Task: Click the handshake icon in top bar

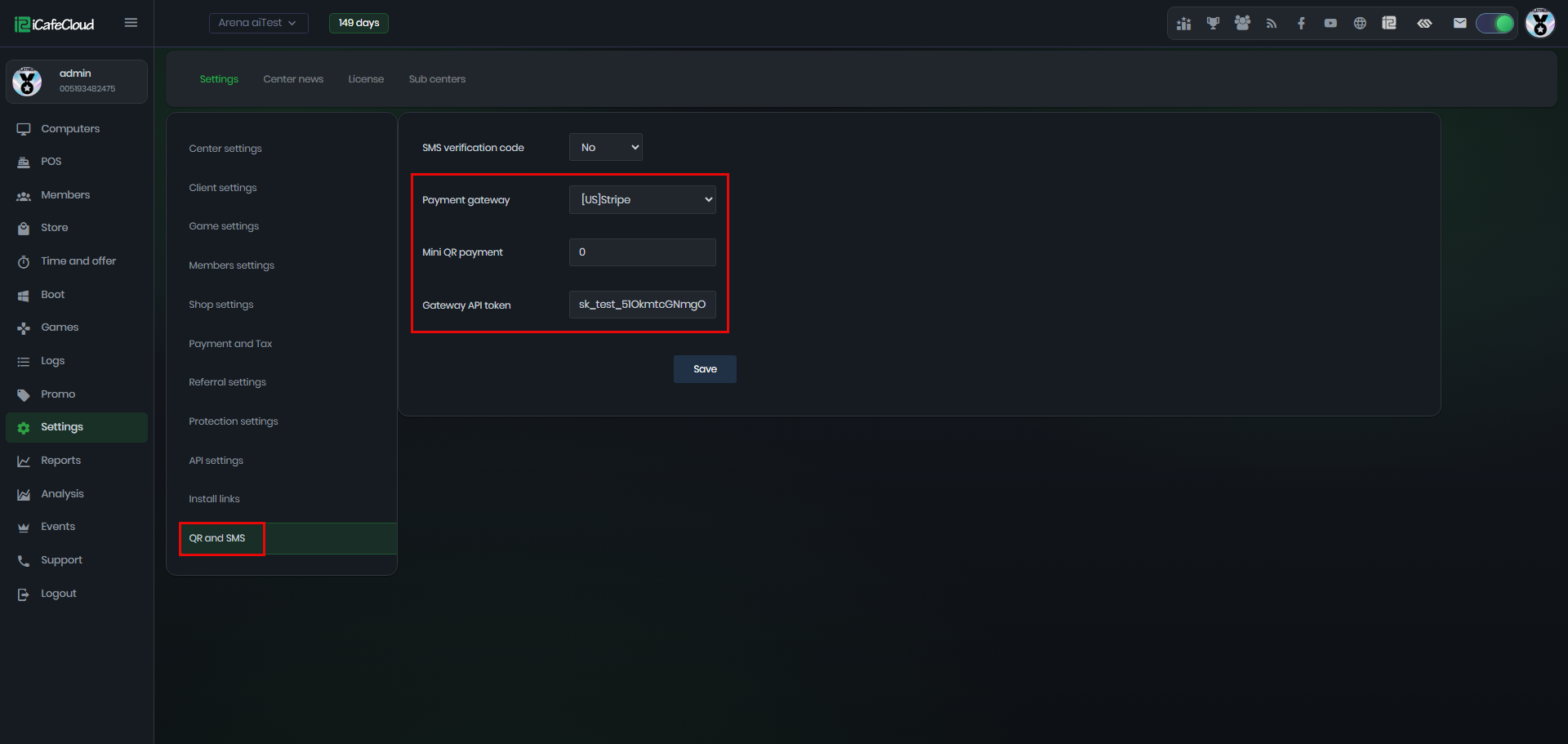Action: point(1424,24)
